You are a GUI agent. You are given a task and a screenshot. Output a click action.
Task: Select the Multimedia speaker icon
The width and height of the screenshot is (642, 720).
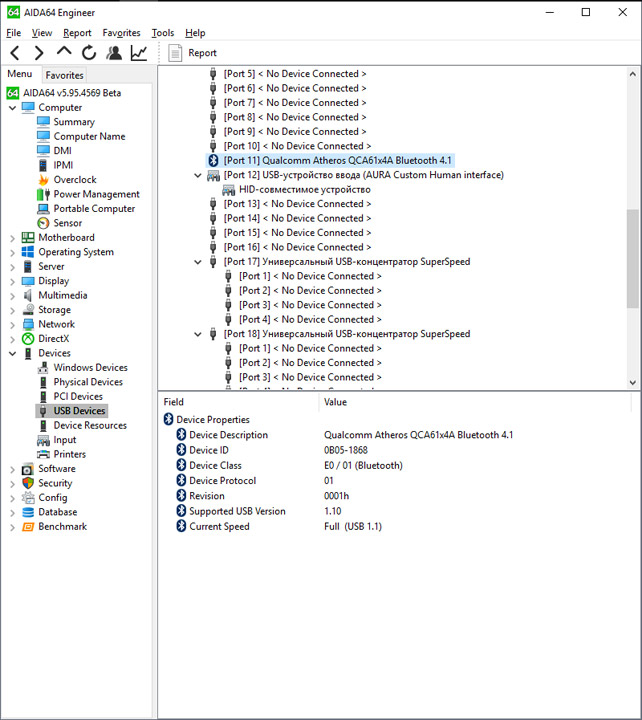click(x=28, y=295)
